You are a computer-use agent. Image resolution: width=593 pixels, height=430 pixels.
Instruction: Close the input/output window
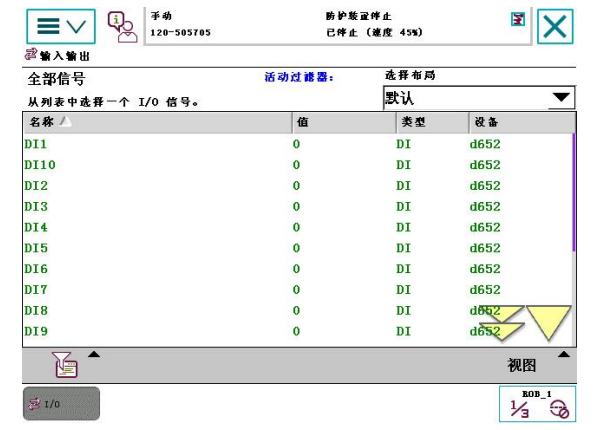555,26
